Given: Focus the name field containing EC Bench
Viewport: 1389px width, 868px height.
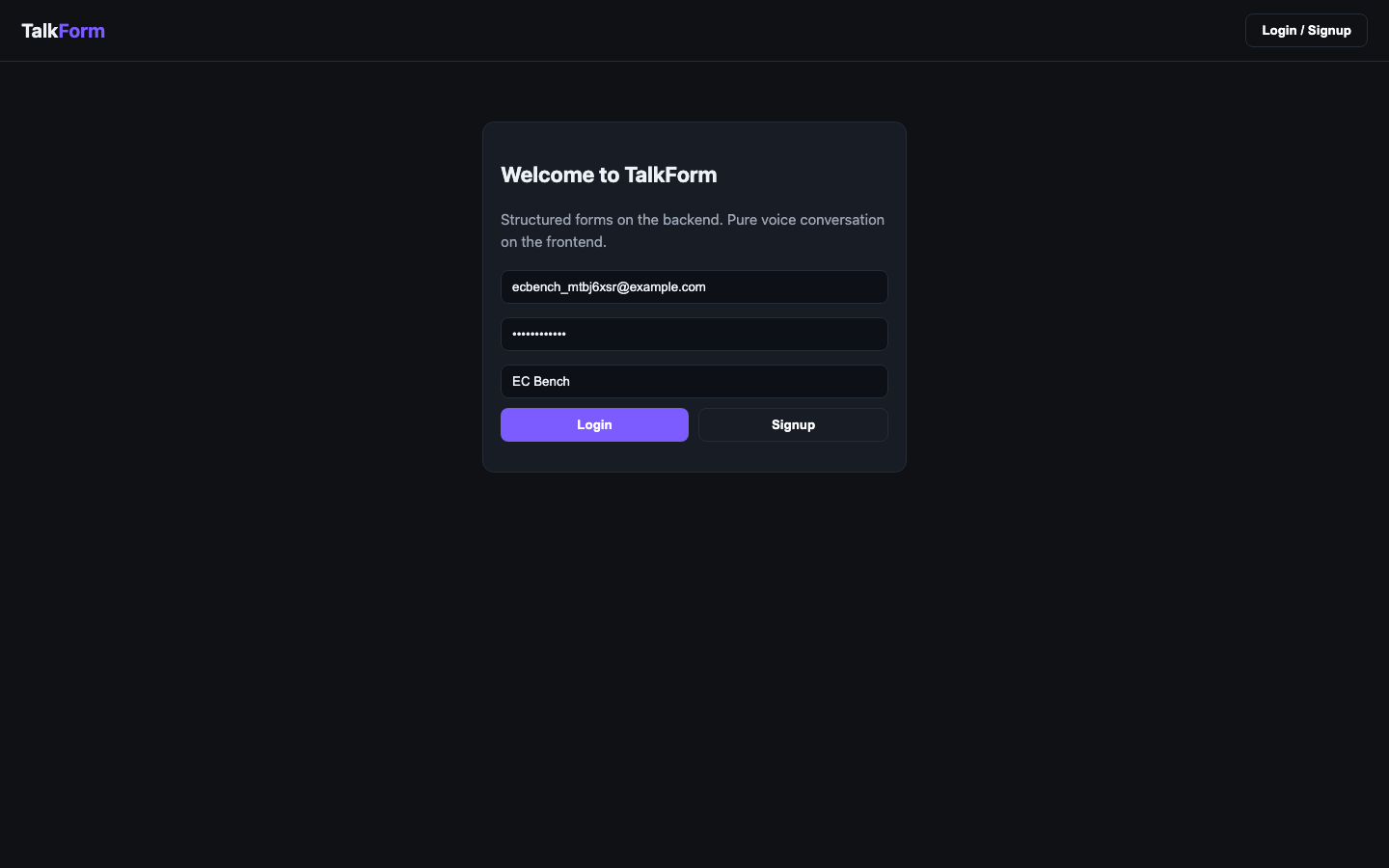Looking at the screenshot, I should tap(694, 382).
